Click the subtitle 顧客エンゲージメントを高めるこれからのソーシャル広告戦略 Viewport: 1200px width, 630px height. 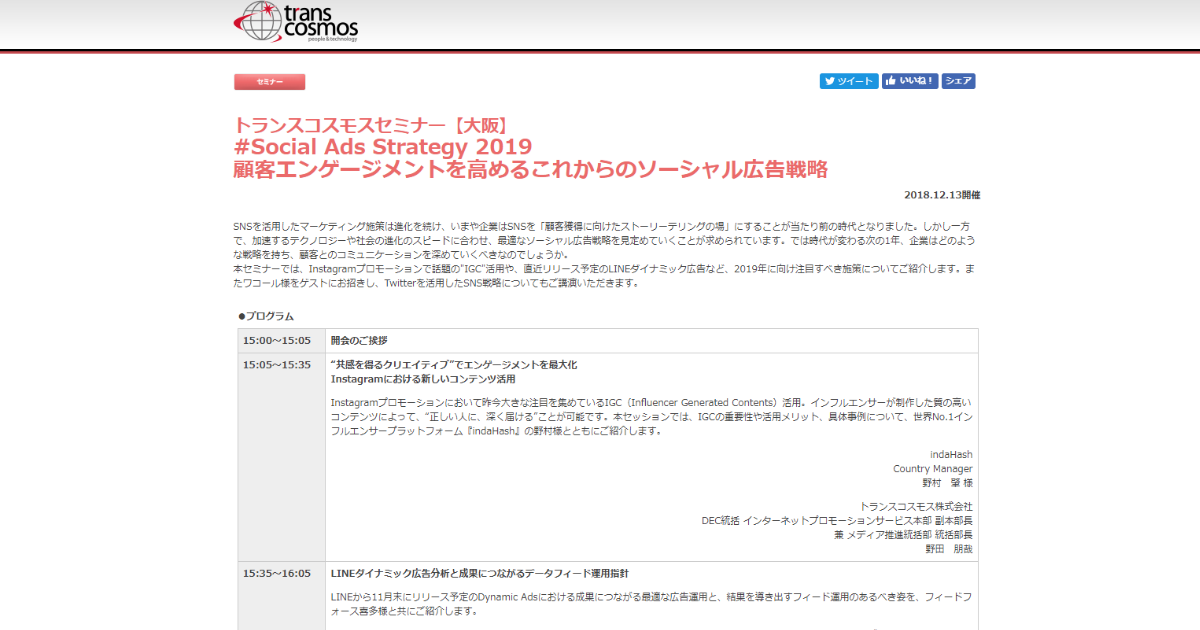(531, 169)
